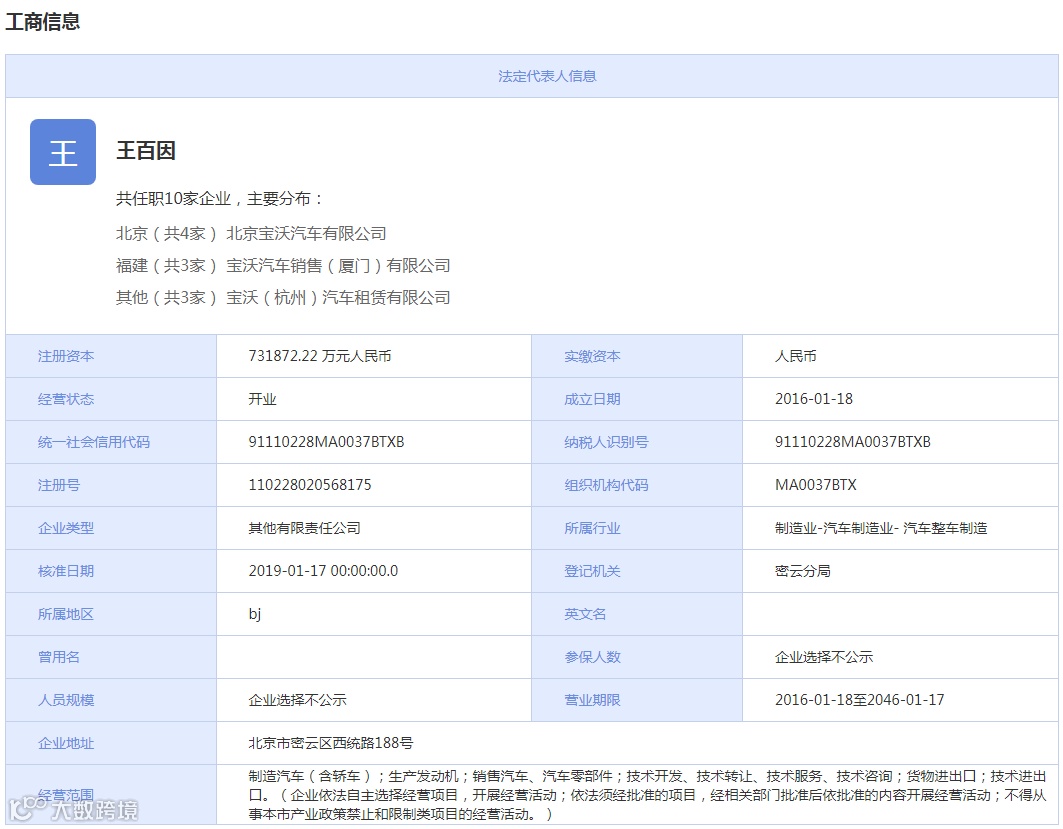The image size is (1063, 829).
Task: Select the 企业类型 label
Action: 66,528
